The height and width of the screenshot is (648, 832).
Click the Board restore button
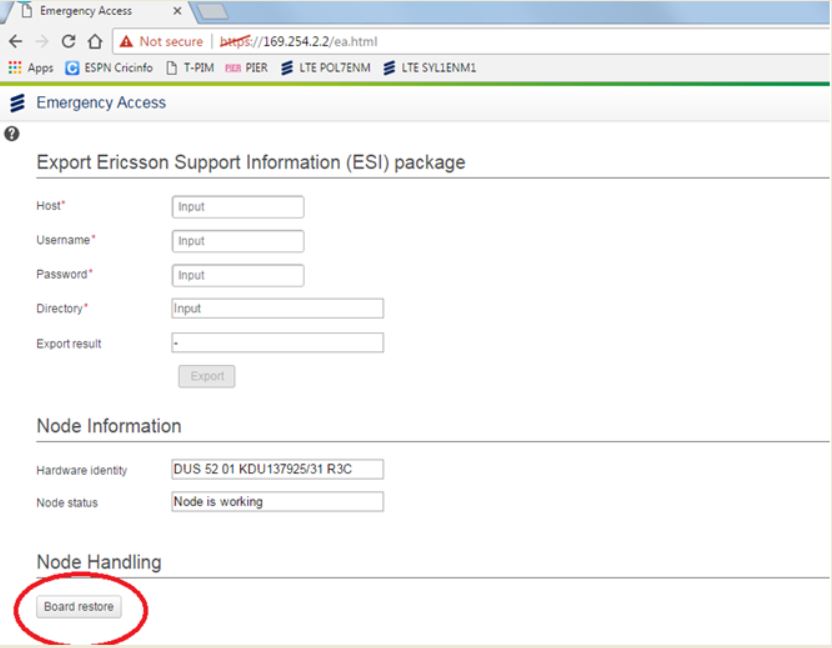pos(79,607)
